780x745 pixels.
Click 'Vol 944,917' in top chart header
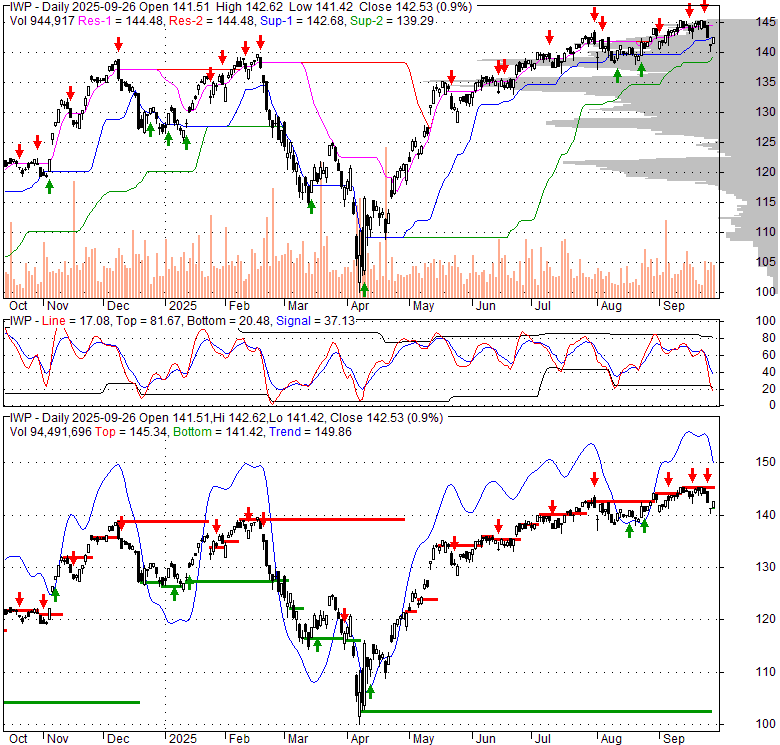tap(42, 21)
